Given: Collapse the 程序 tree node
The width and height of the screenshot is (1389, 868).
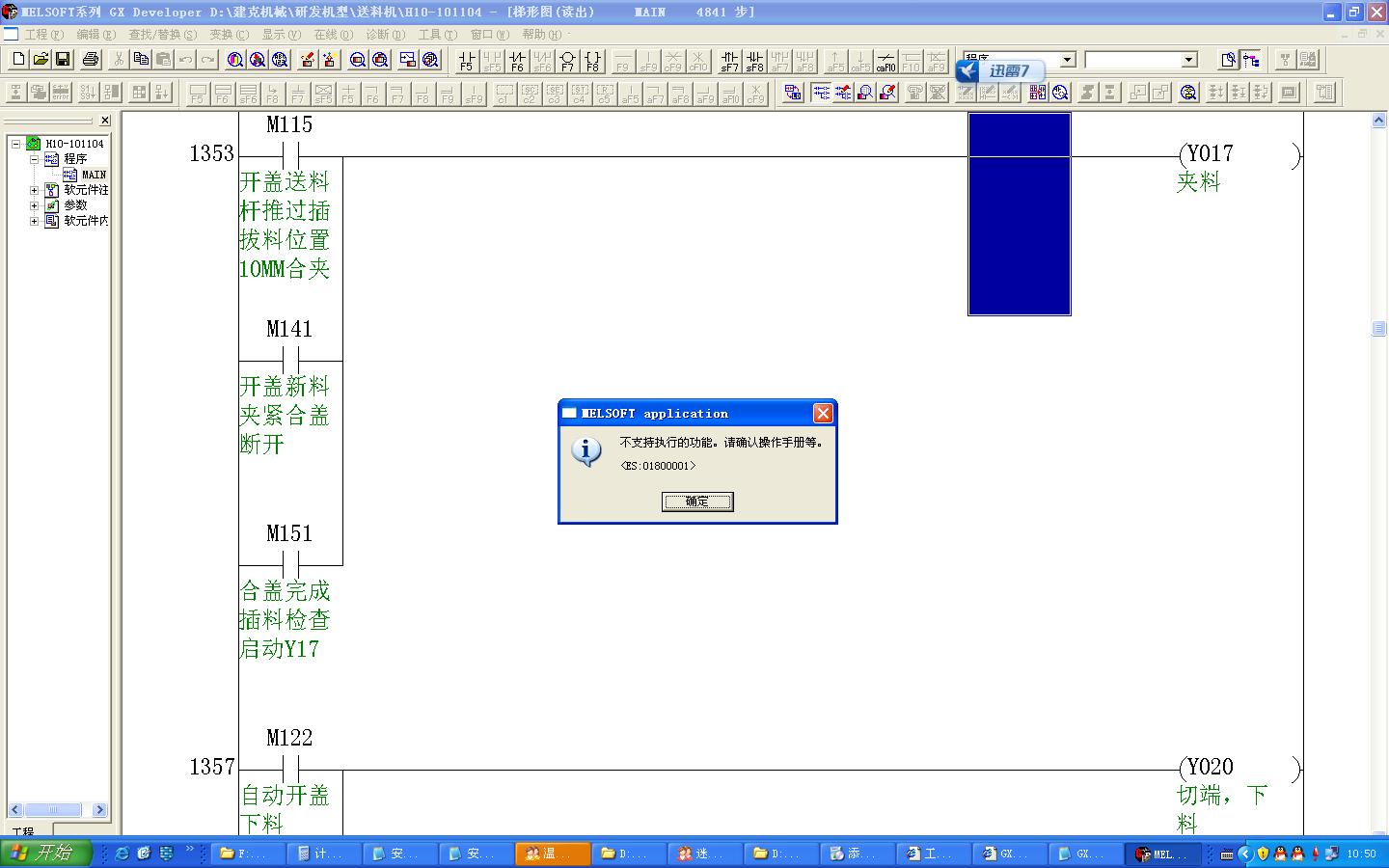Looking at the screenshot, I should point(34,159).
